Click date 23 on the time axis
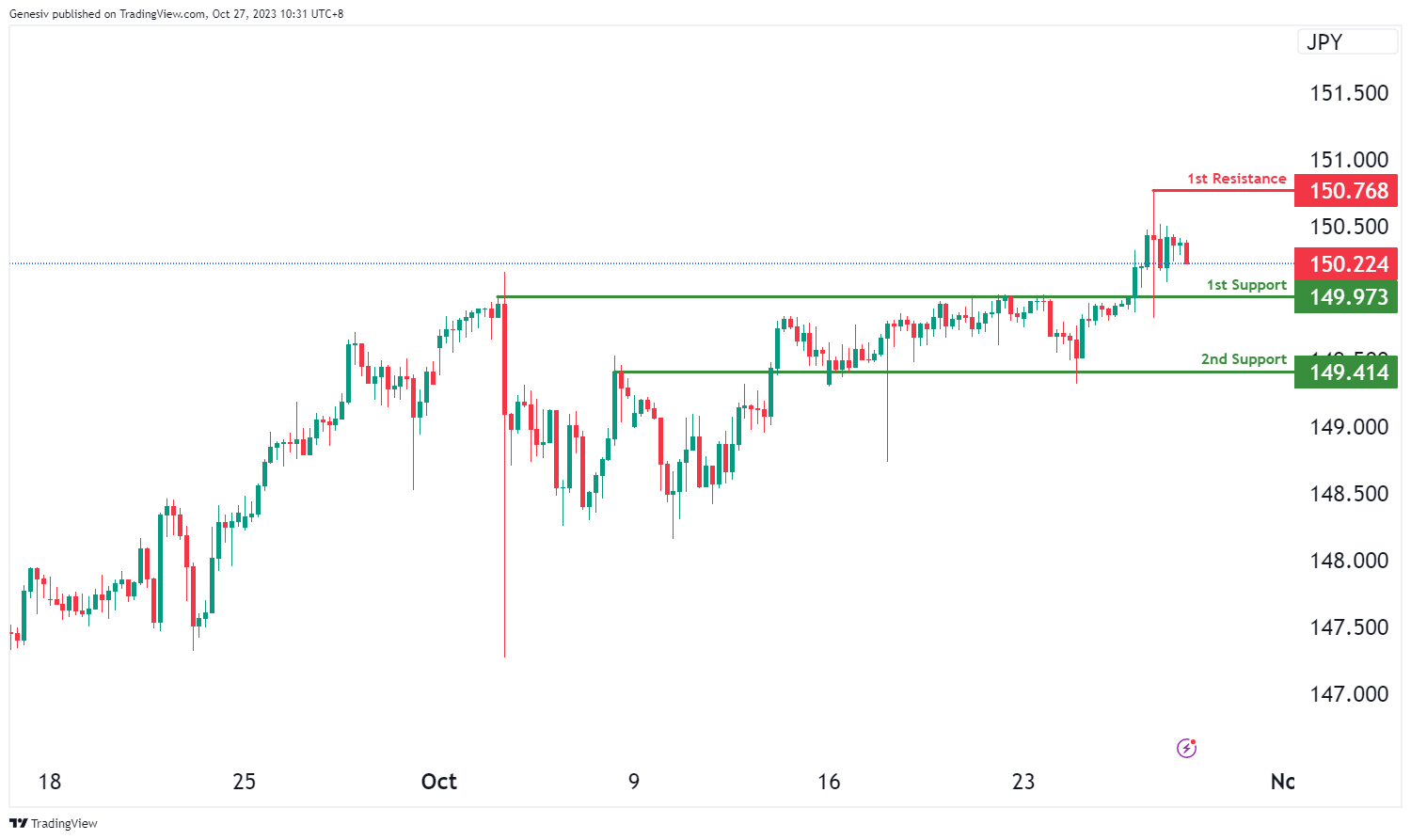The height and width of the screenshot is (840, 1411). pyautogui.click(x=1023, y=782)
